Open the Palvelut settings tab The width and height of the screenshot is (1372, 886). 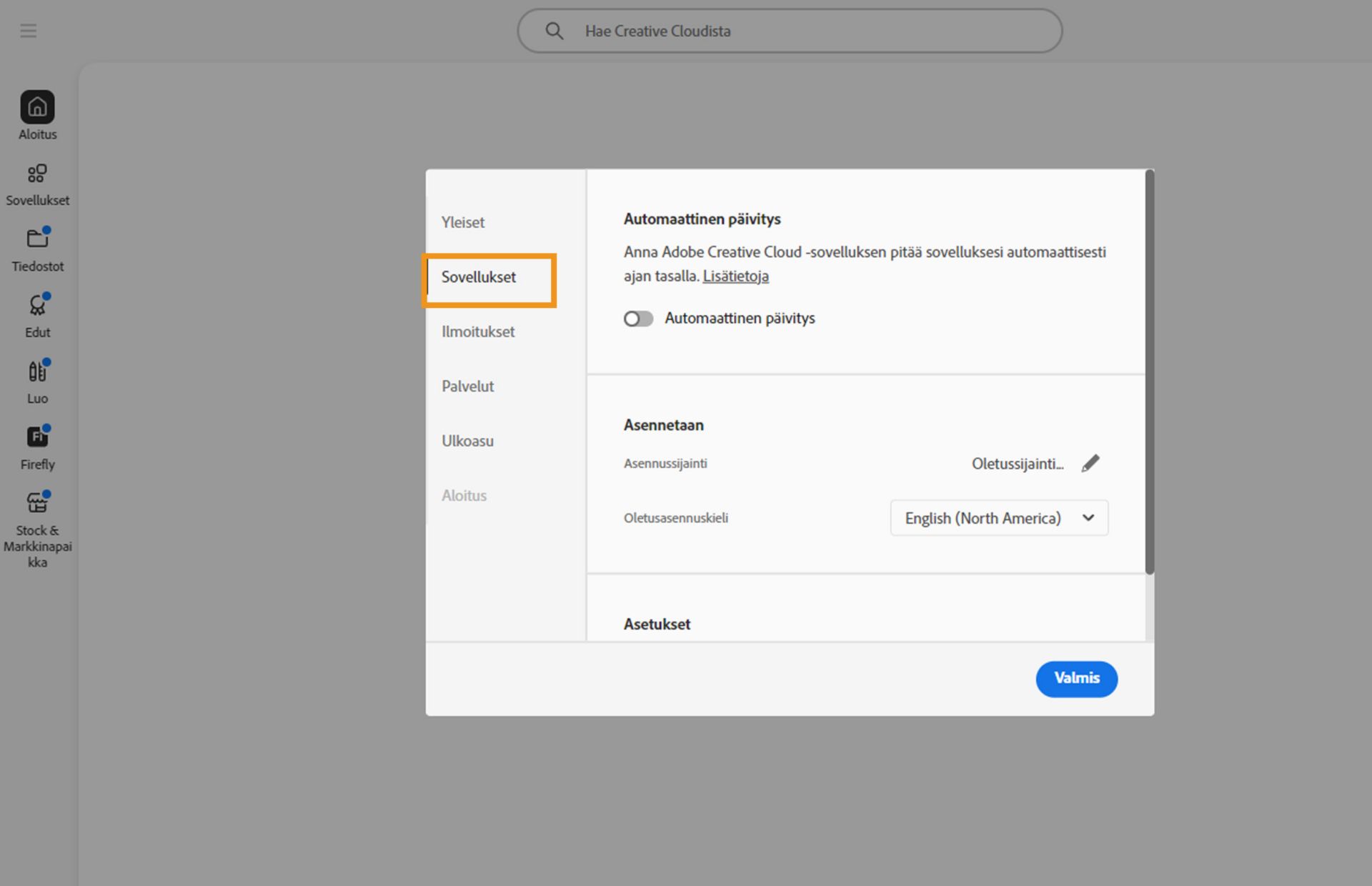(x=467, y=387)
